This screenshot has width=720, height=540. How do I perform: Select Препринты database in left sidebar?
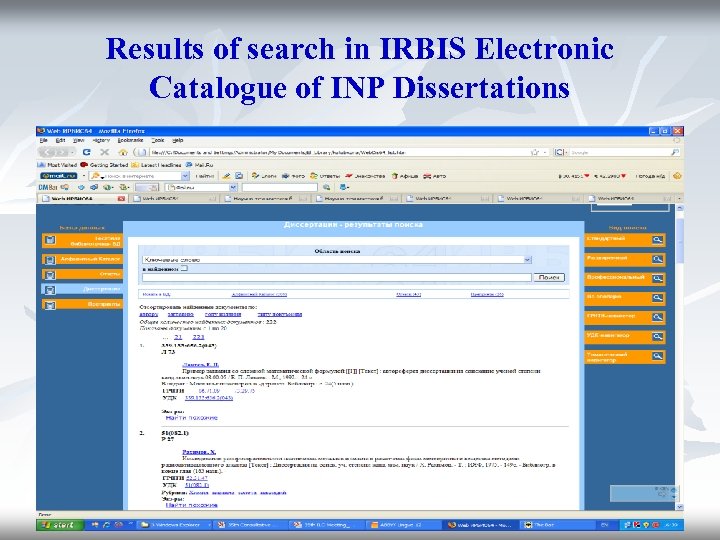click(83, 304)
